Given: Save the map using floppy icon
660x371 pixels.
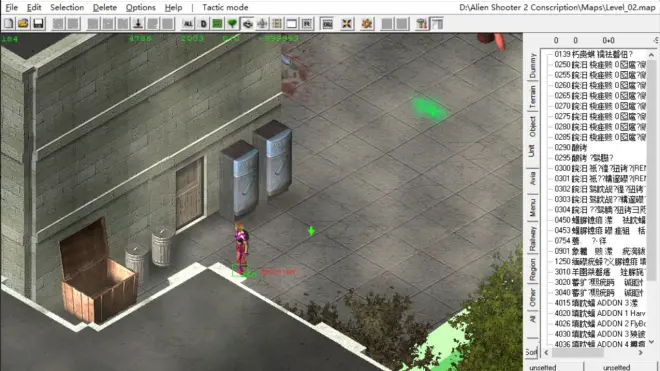Looking at the screenshot, I should pyautogui.click(x=38, y=24).
